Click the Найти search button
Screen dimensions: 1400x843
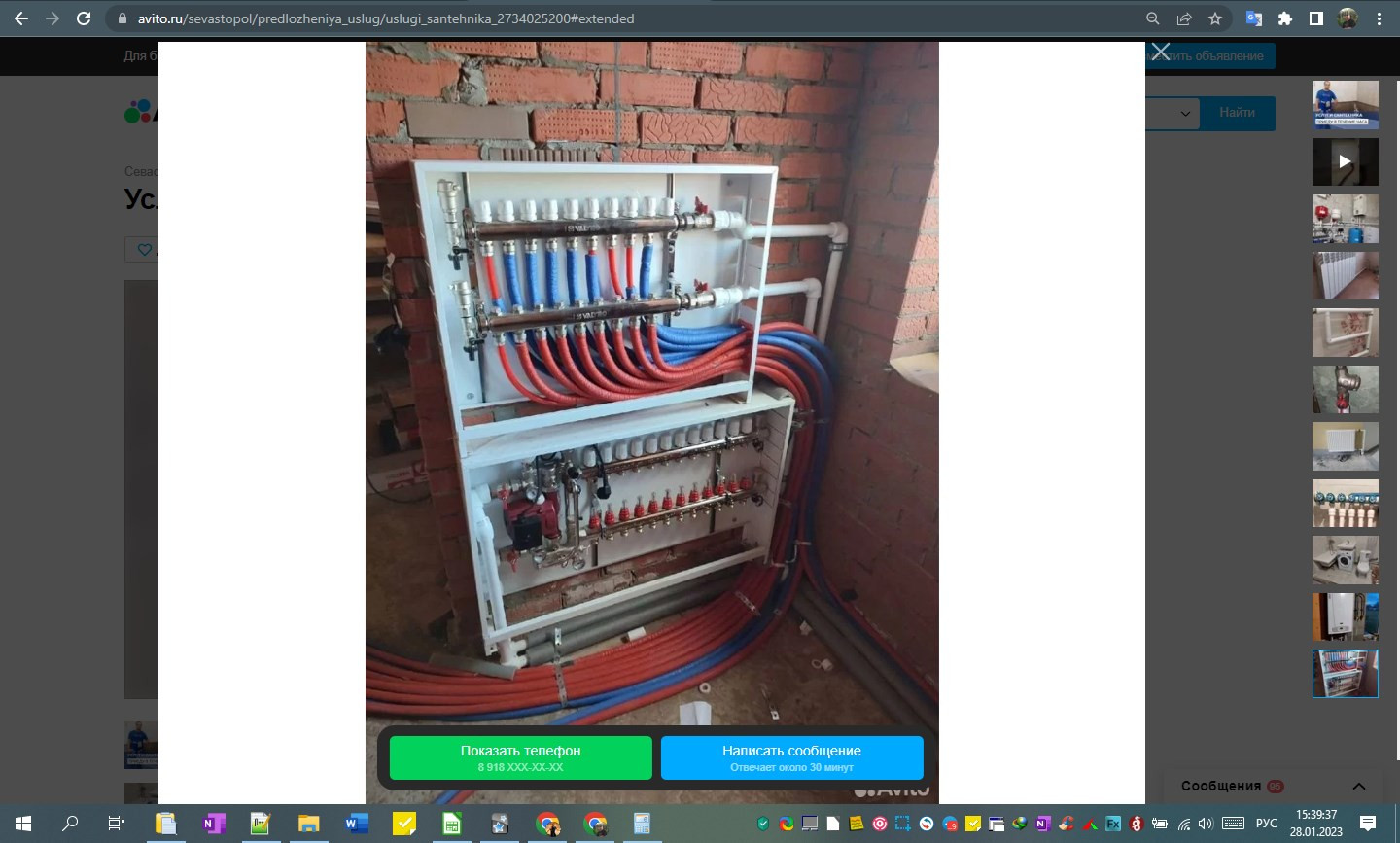pyautogui.click(x=1237, y=113)
